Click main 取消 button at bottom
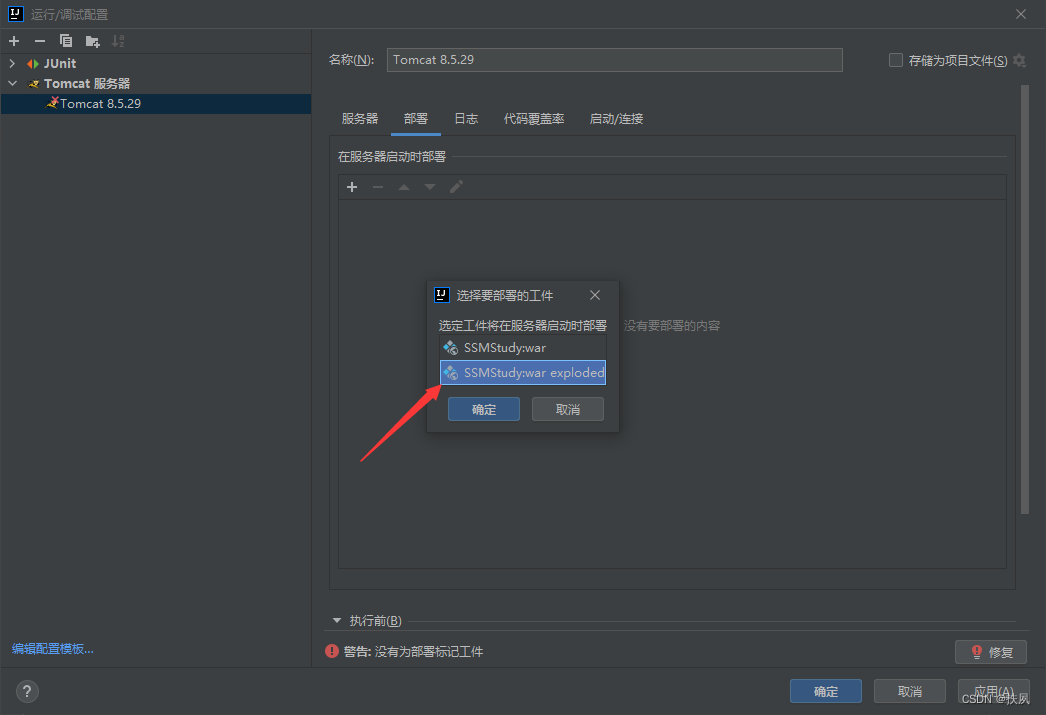This screenshot has width=1046, height=715. tap(910, 692)
